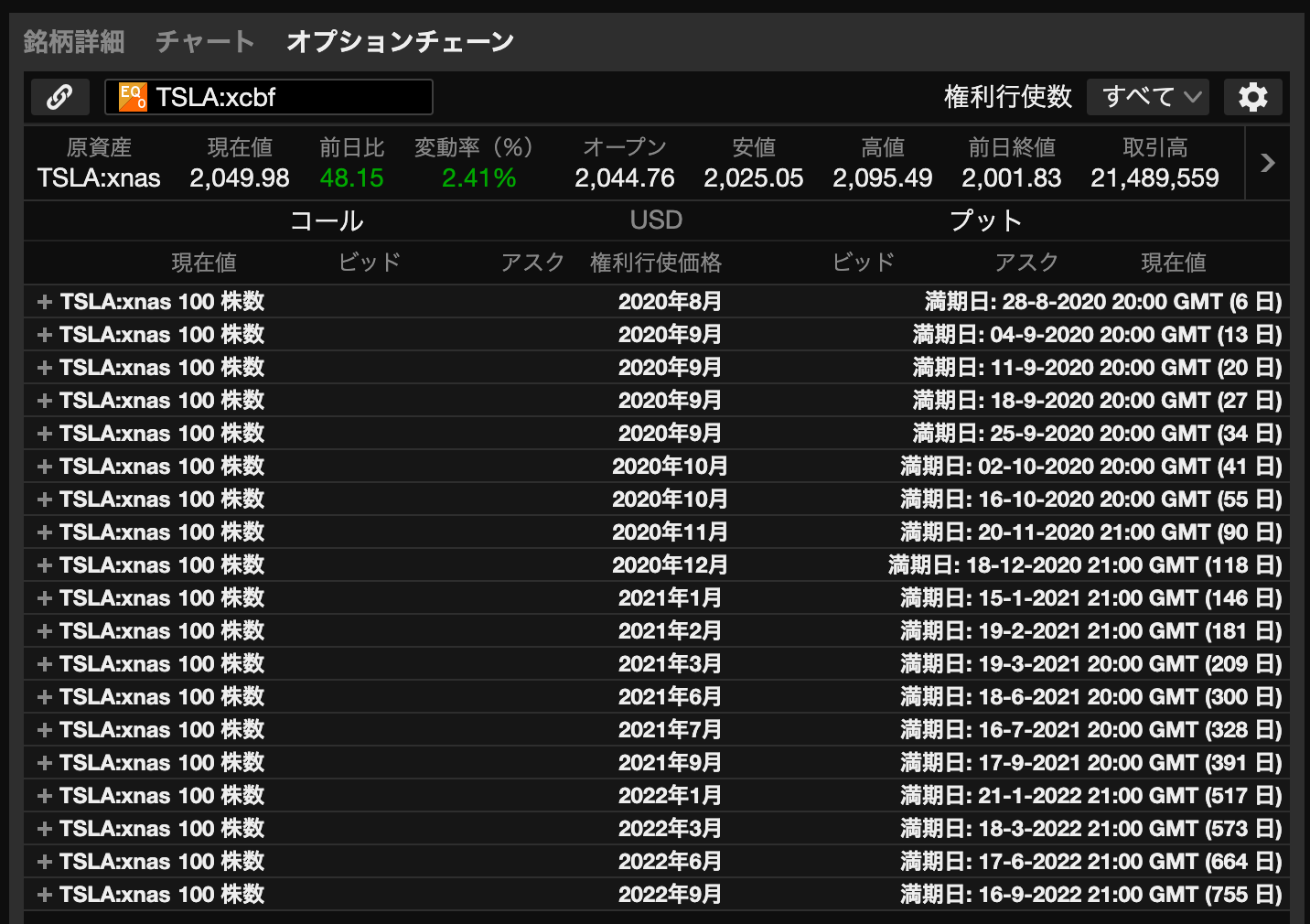Click the USD currency label

pos(656,220)
